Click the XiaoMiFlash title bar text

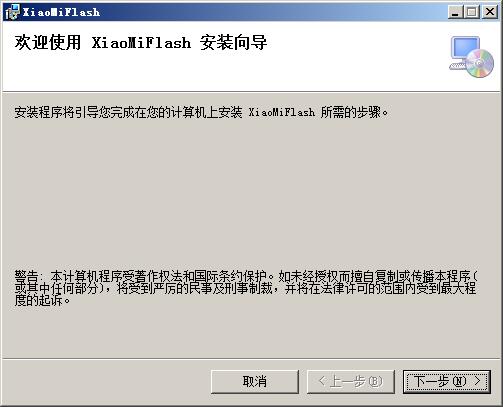pyautogui.click(x=61, y=12)
